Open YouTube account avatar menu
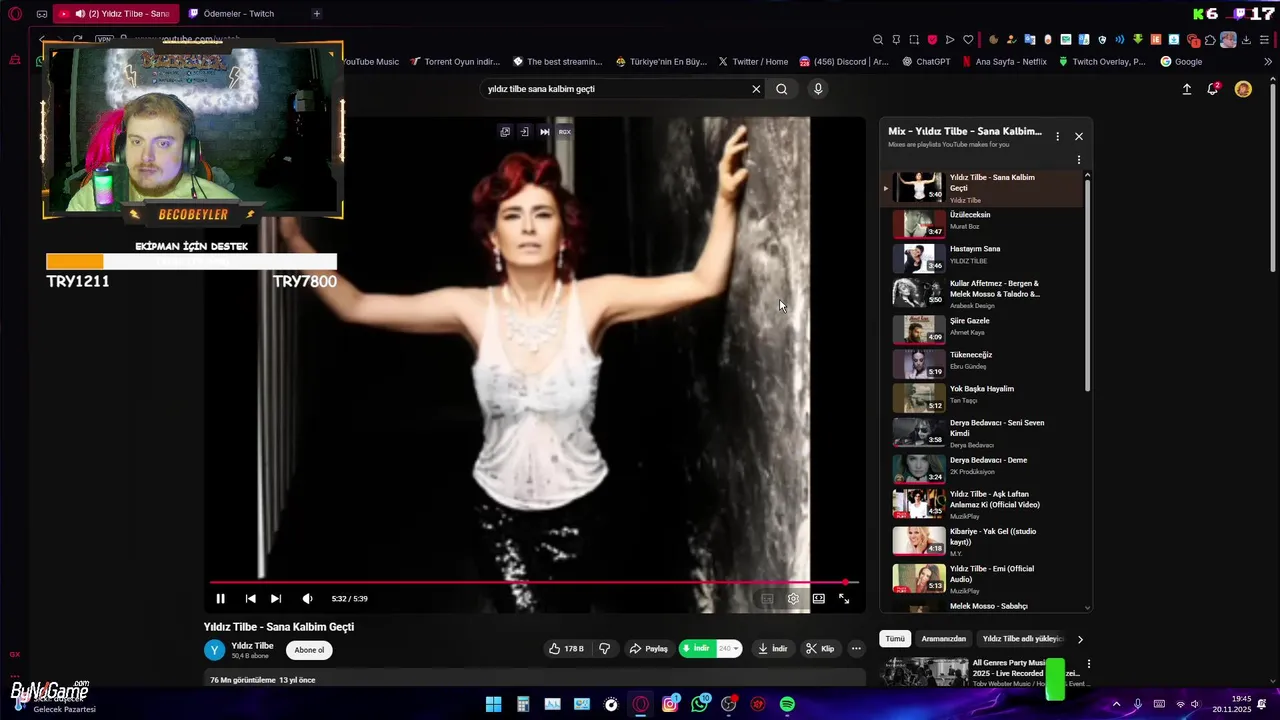Image resolution: width=1280 pixels, height=720 pixels. (1243, 89)
